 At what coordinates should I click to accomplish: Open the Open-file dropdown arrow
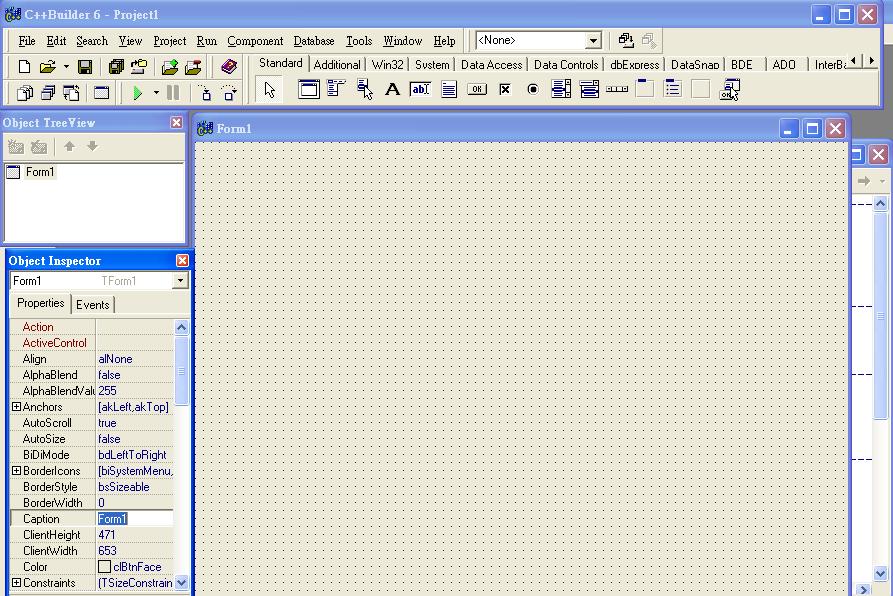[66, 67]
